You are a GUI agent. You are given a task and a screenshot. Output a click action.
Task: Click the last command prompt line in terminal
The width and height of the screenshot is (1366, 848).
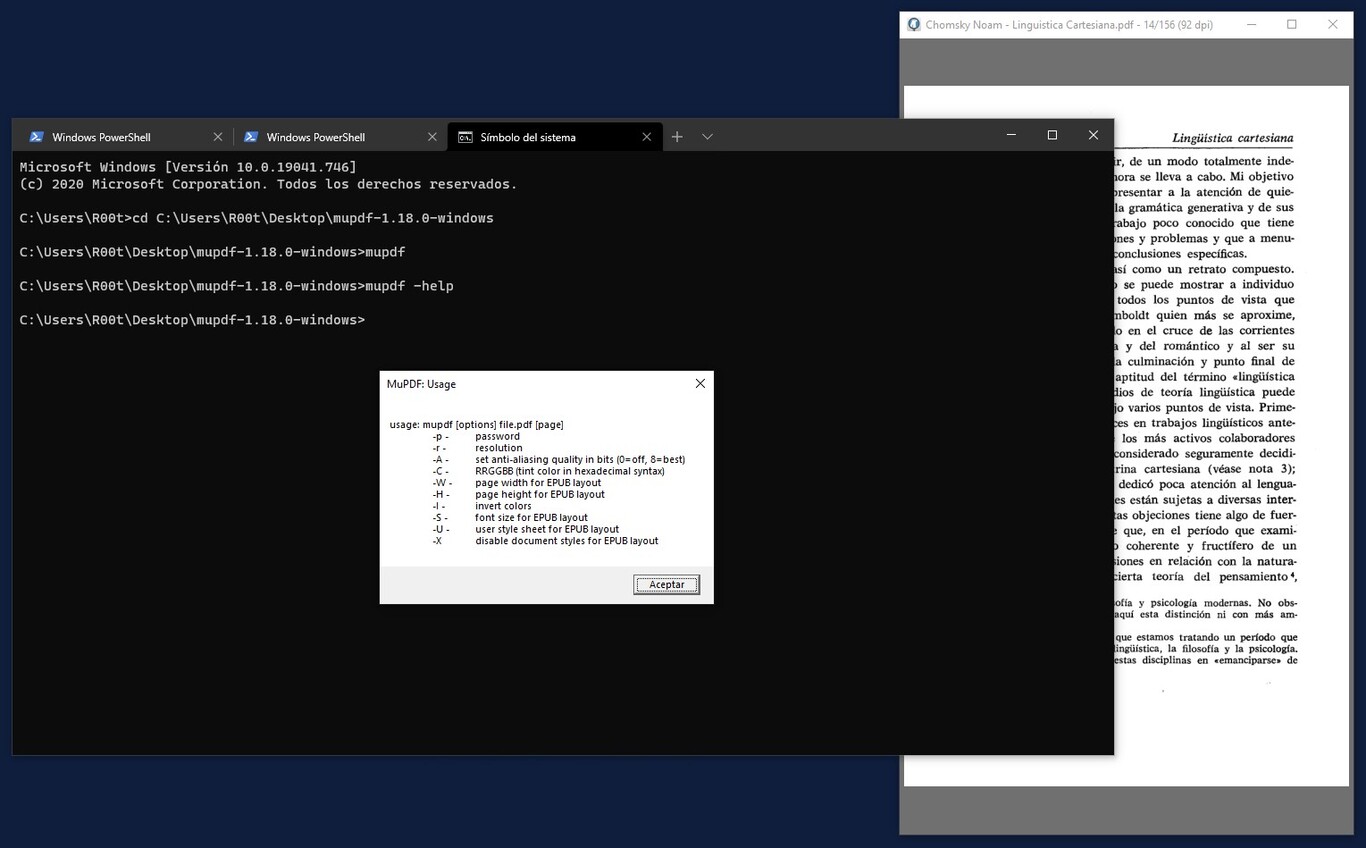(192, 320)
